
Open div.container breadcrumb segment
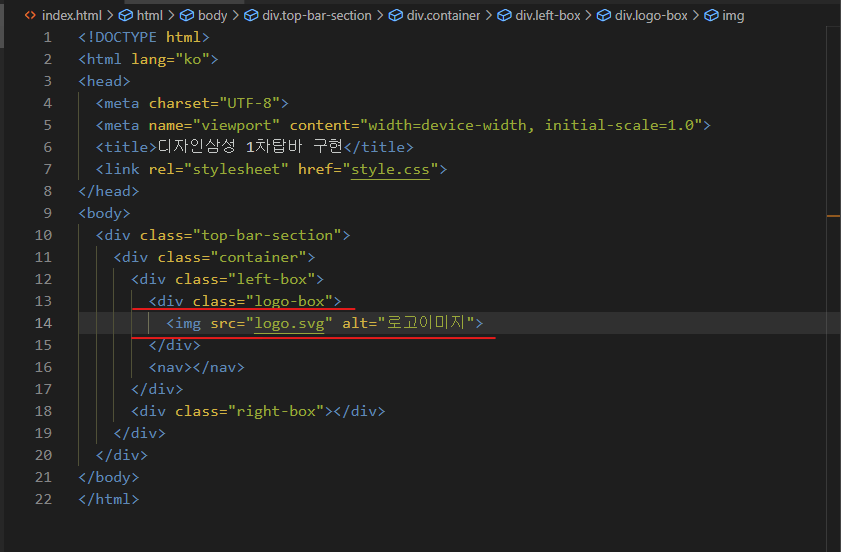tap(443, 16)
